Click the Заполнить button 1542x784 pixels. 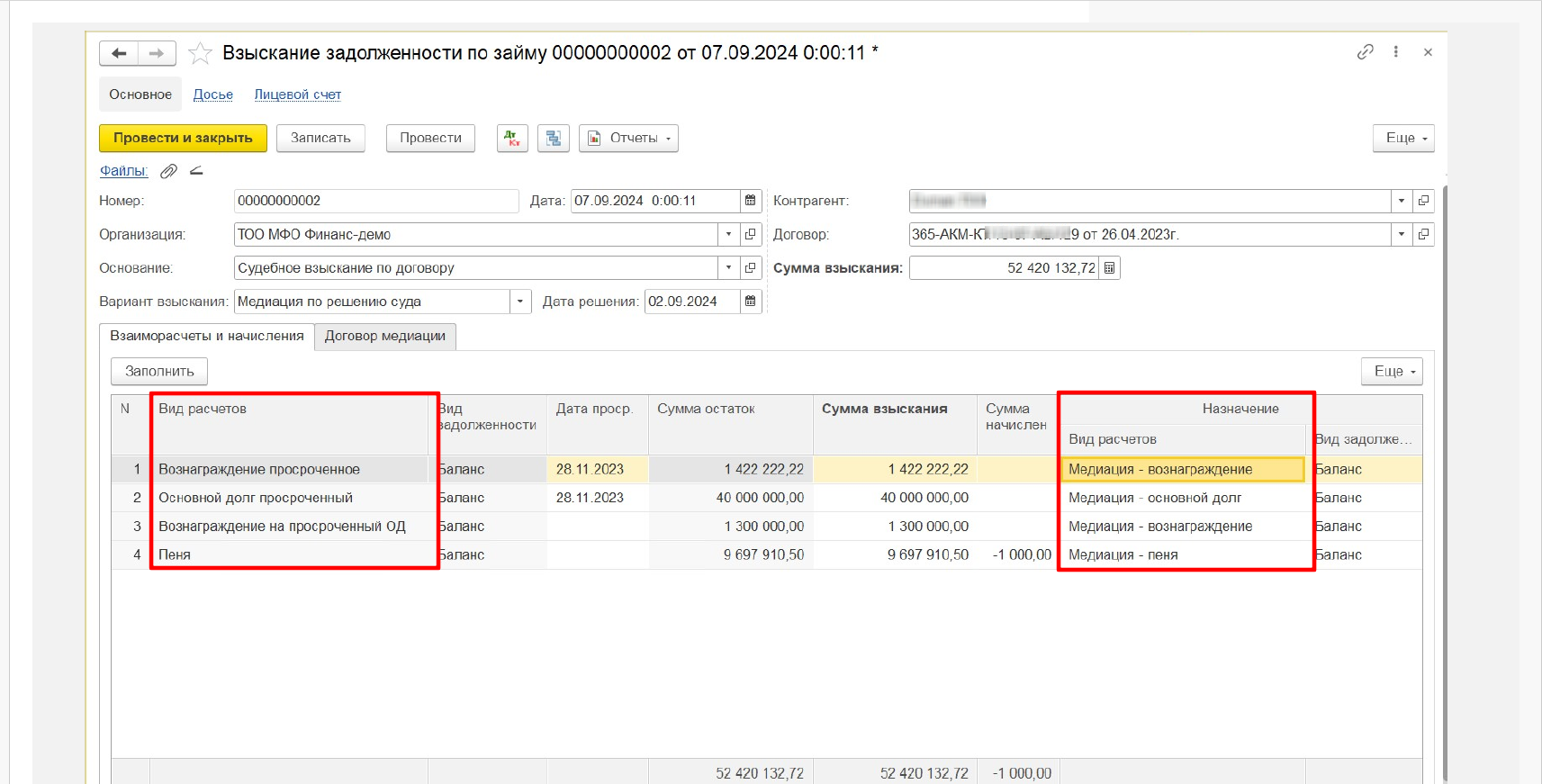point(159,371)
